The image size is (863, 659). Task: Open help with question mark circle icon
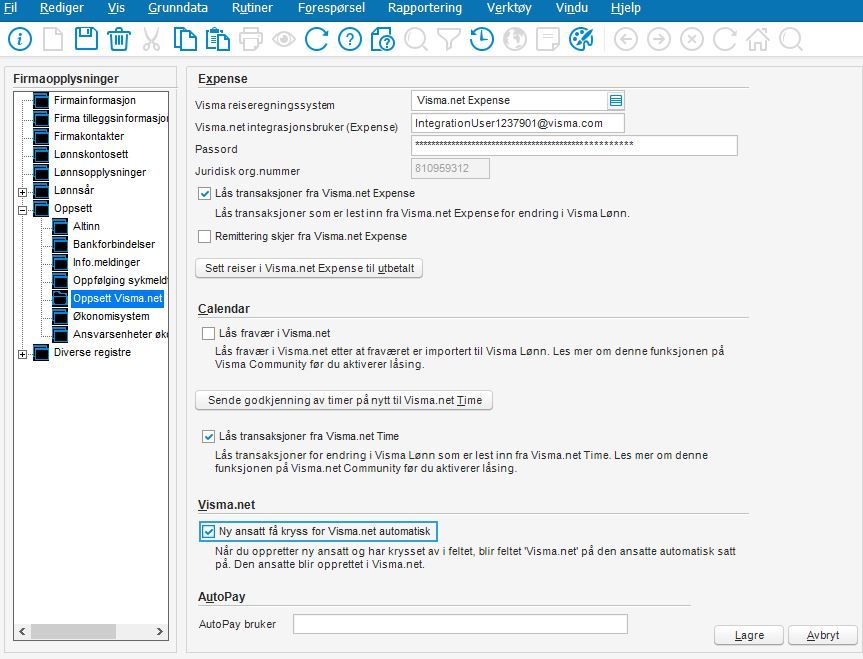tap(350, 40)
